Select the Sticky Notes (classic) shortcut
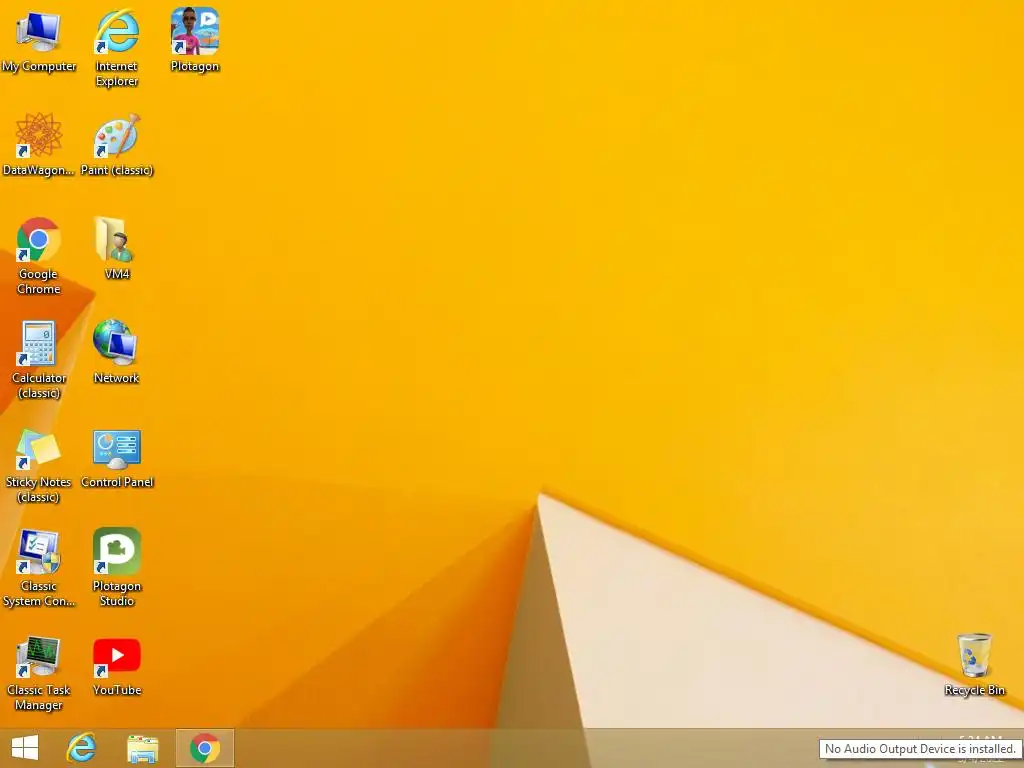Screen dimensions: 1024x768 [39, 464]
